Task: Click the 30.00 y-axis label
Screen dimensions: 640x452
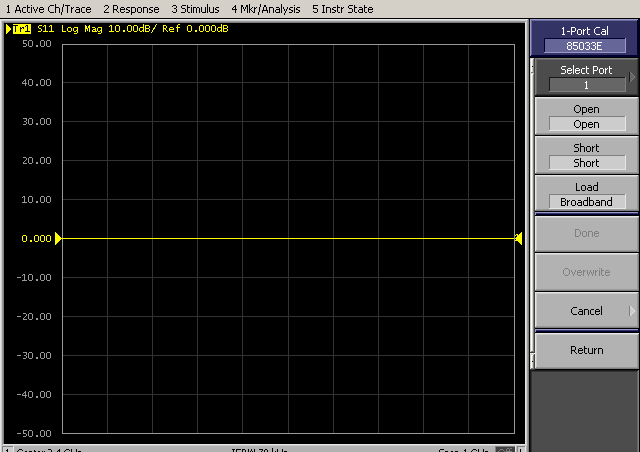Action: click(x=37, y=122)
